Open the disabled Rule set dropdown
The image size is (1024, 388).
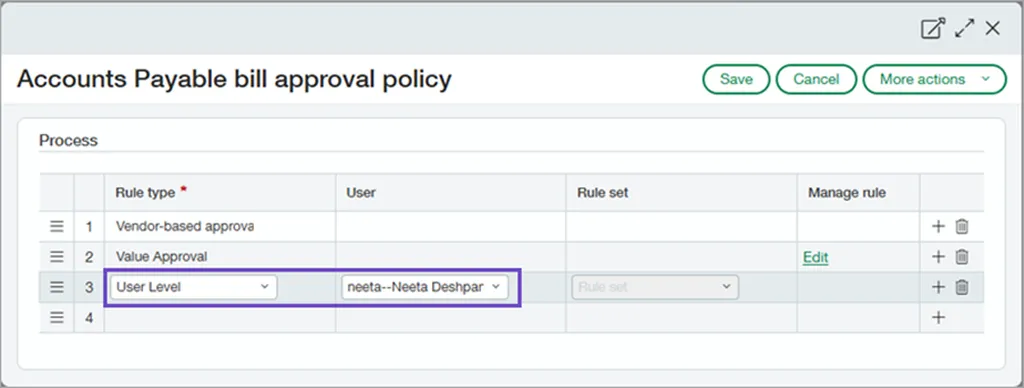[655, 287]
